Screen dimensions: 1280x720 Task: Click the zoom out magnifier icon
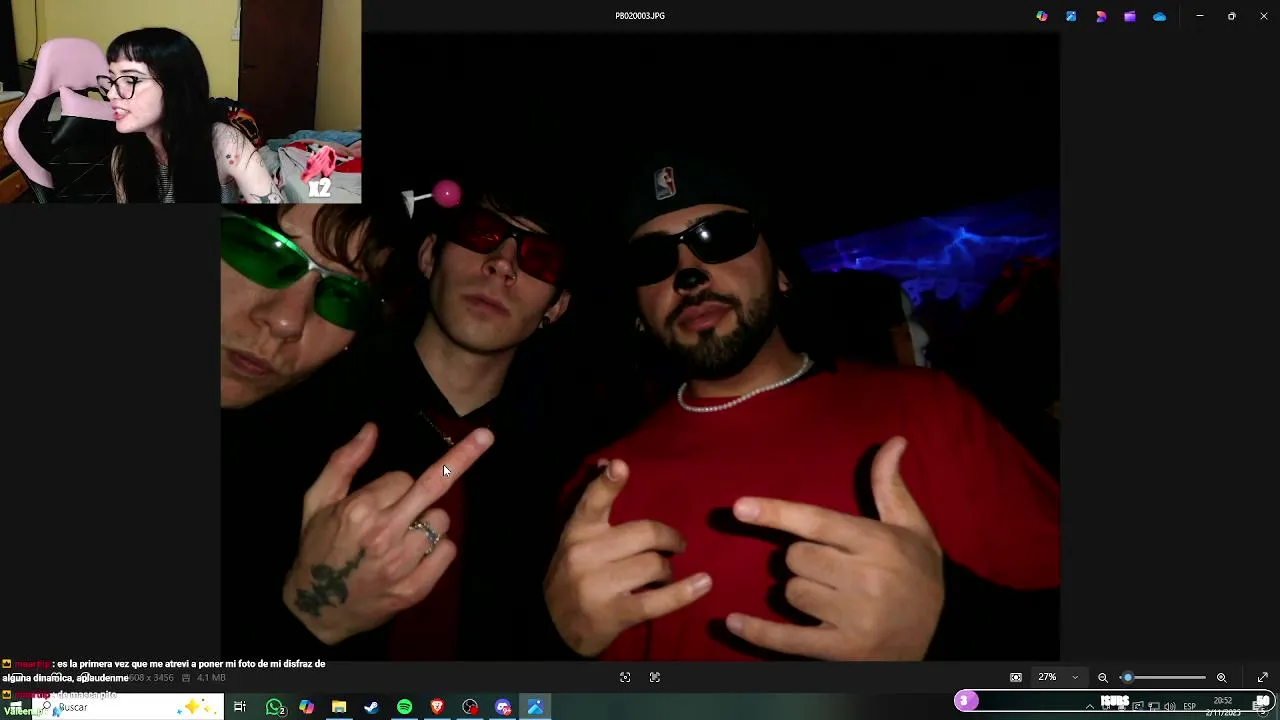coord(1103,677)
